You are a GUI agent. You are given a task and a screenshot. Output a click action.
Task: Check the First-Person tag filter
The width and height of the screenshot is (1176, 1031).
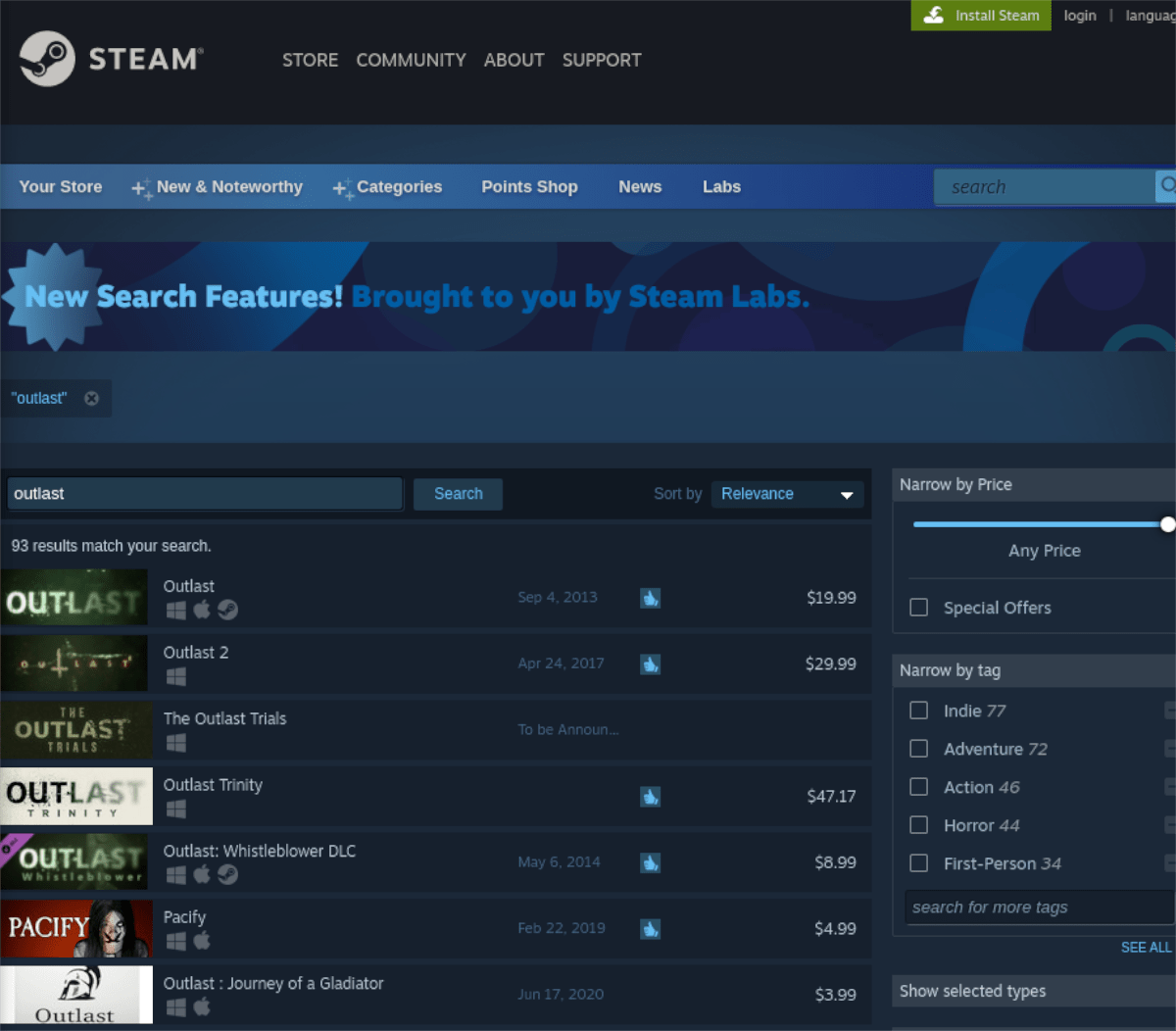pos(918,863)
